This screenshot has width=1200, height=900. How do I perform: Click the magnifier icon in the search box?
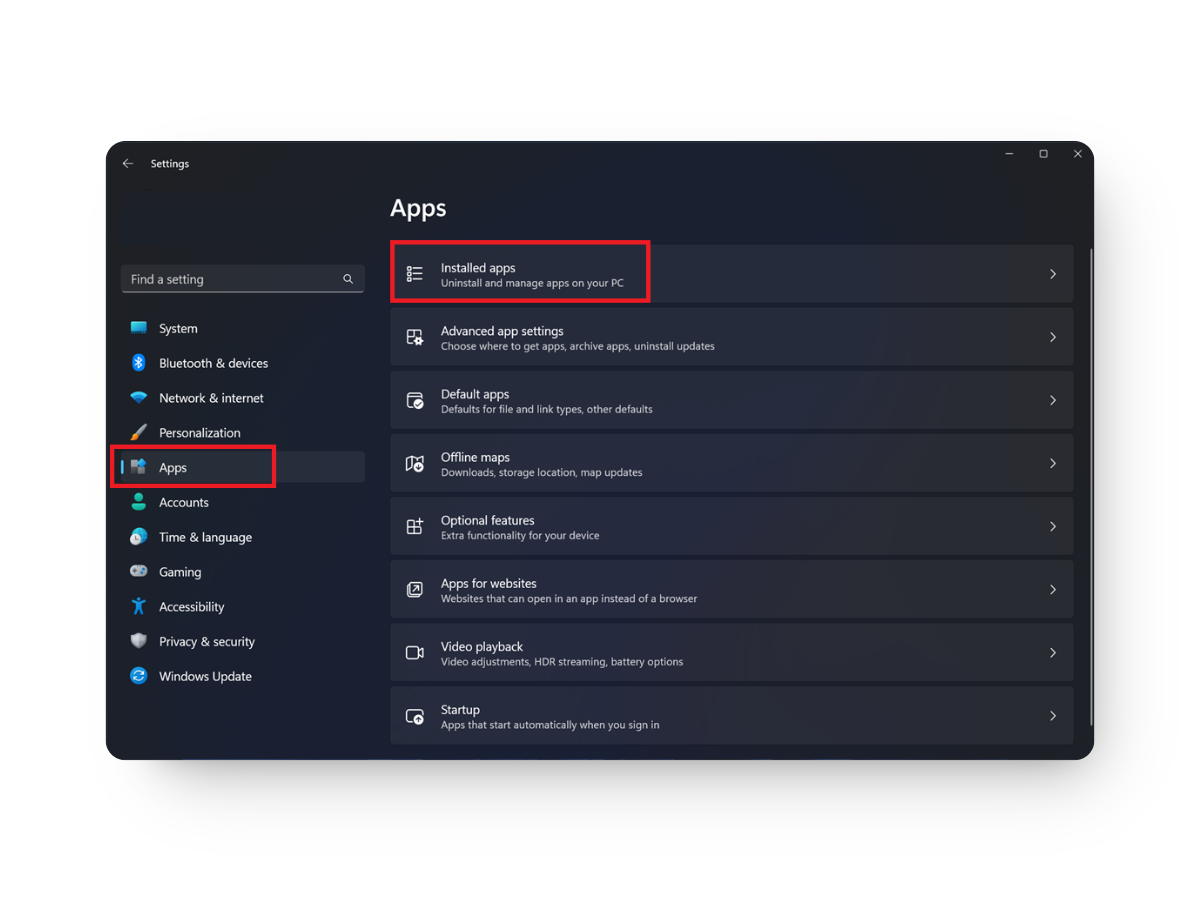coord(348,279)
